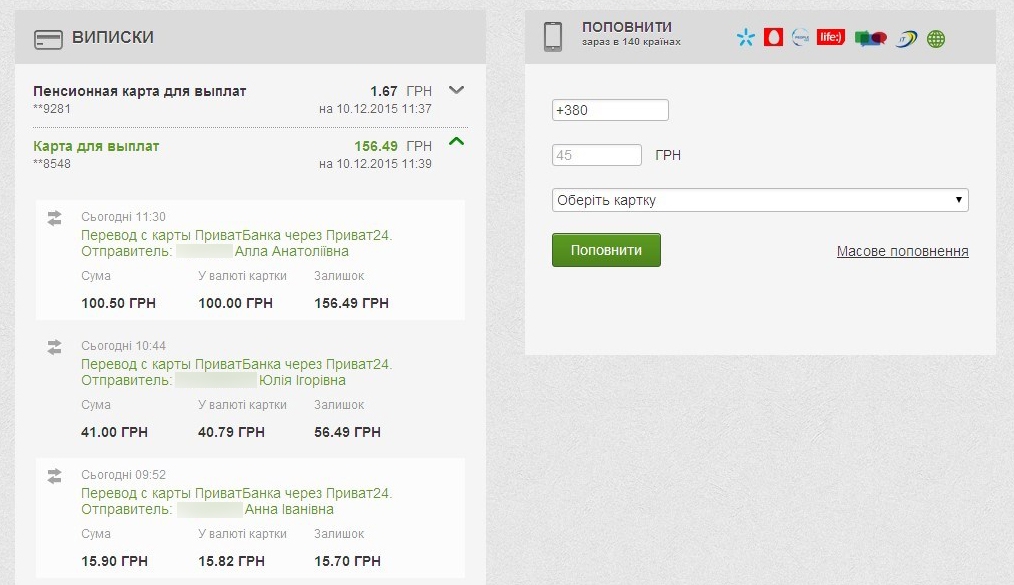Click the +380 phone number field
This screenshot has width=1014, height=585.
[x=610, y=110]
